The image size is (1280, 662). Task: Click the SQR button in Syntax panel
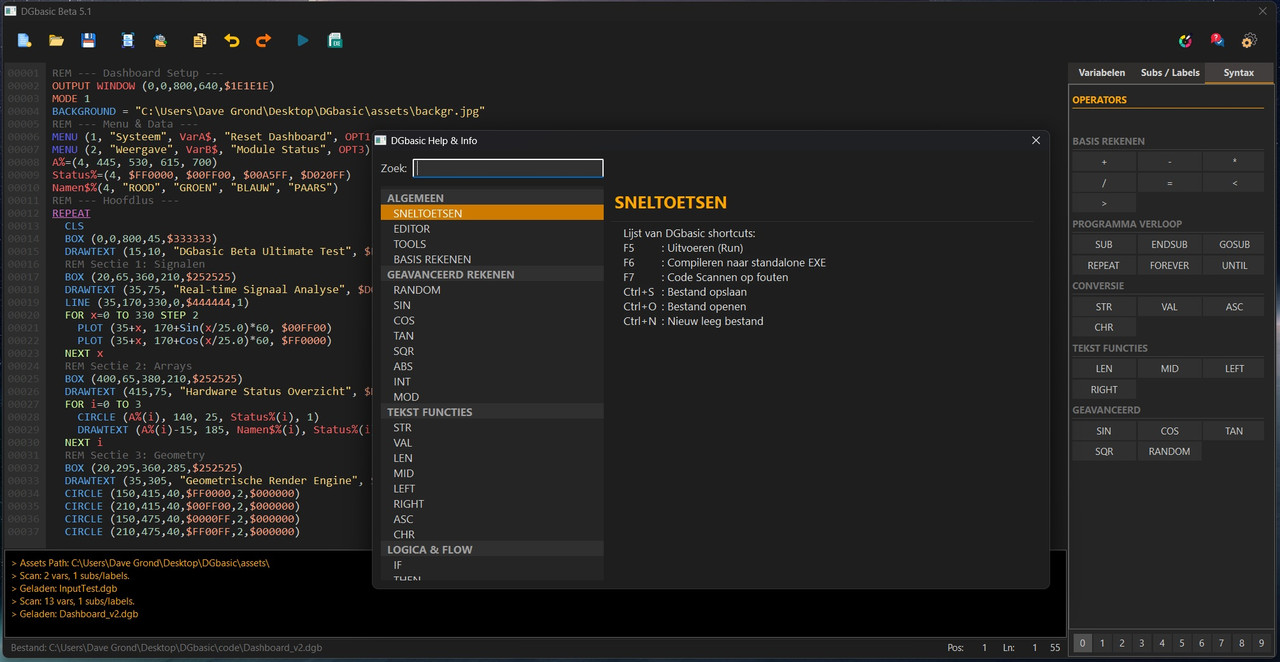pyautogui.click(x=1104, y=452)
